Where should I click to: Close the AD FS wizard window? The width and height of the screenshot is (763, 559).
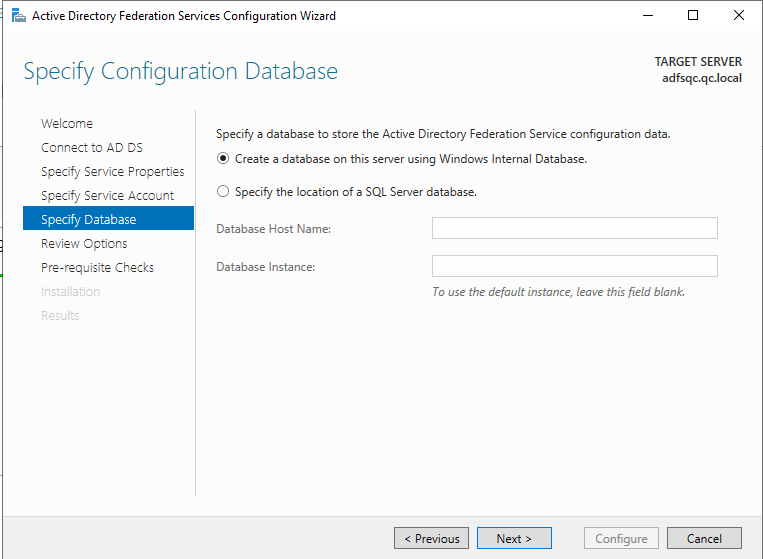point(738,16)
